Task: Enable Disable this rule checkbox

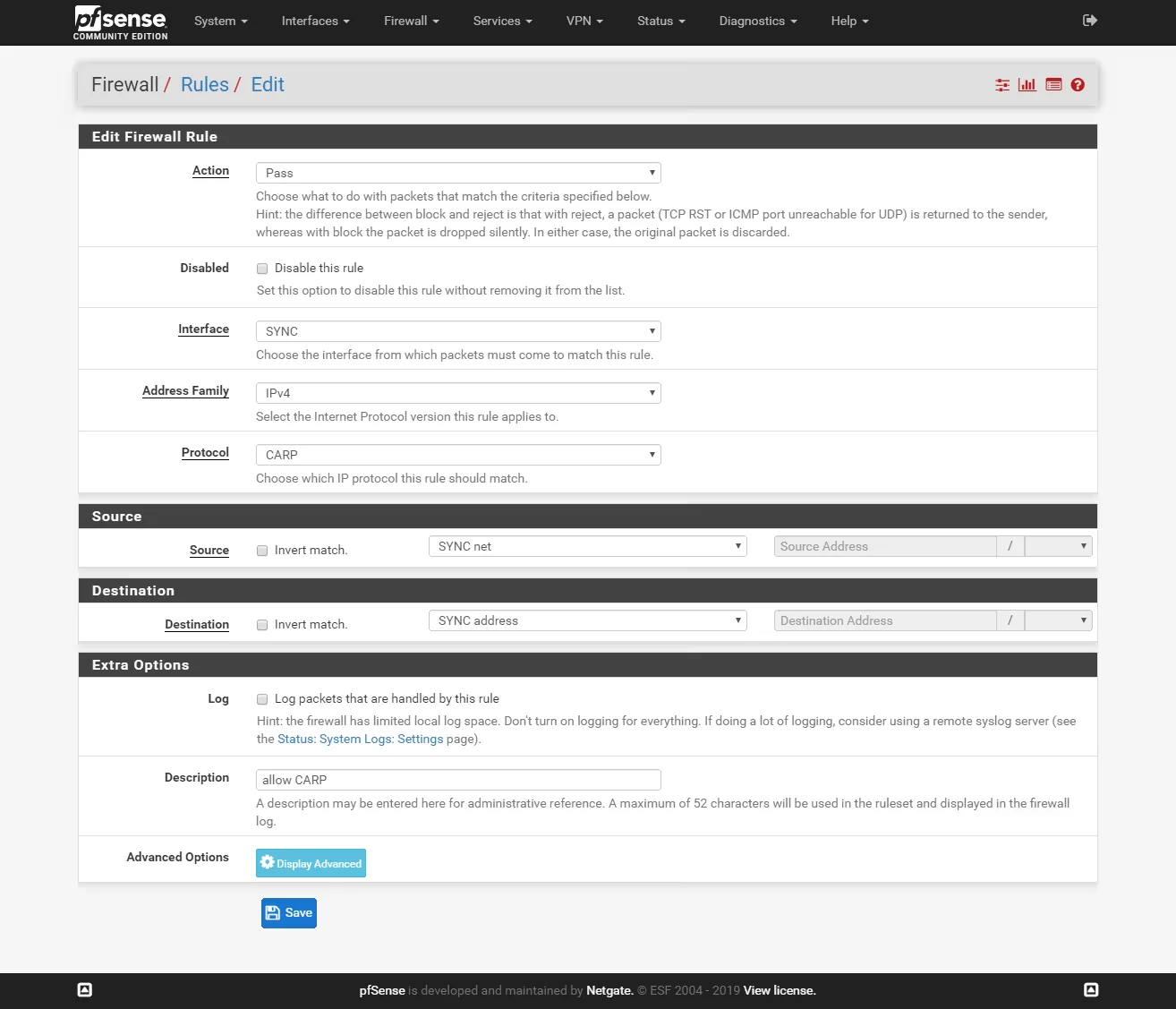Action: coord(262,268)
